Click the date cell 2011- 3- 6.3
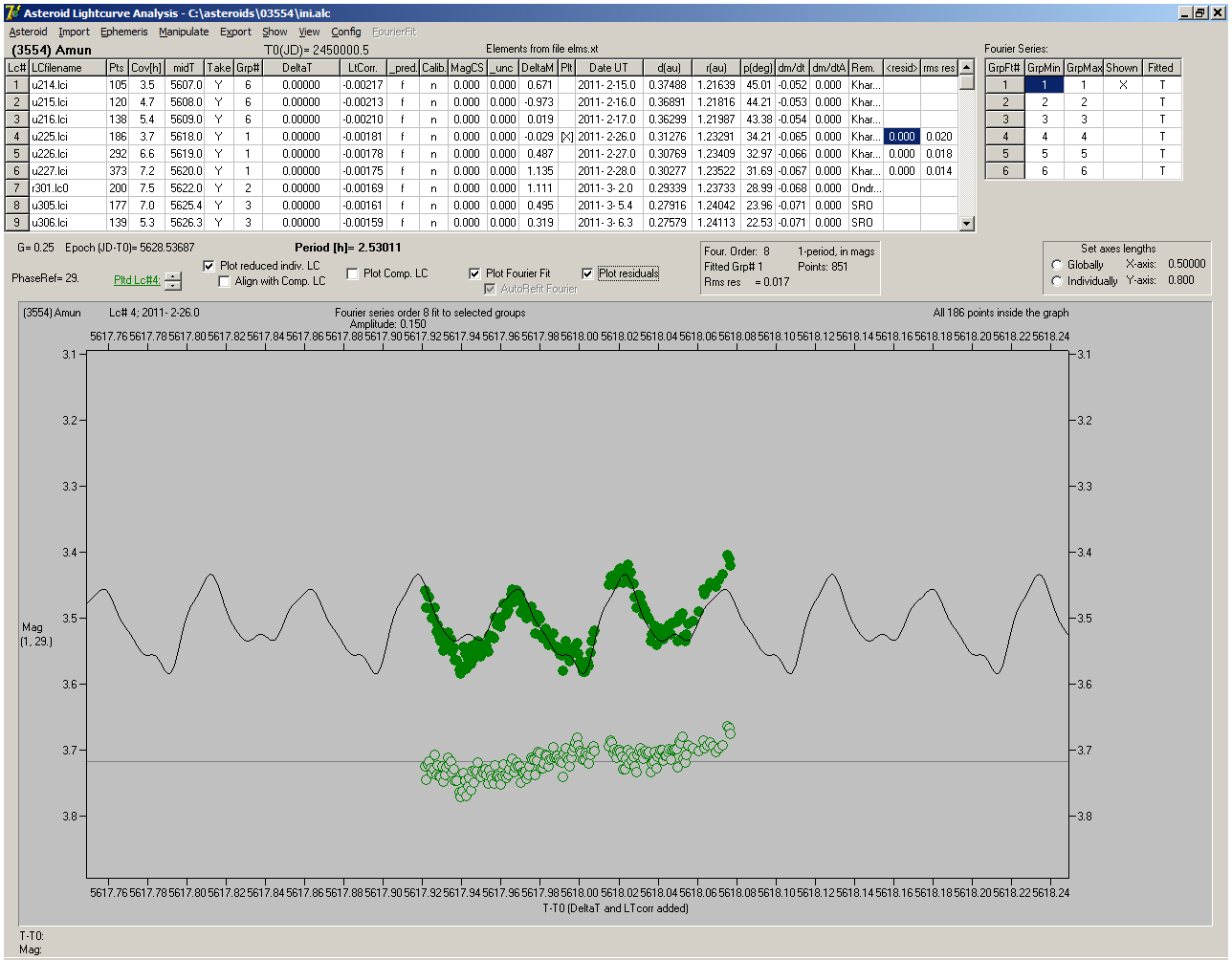Image resolution: width=1232 pixels, height=960 pixels. click(608, 223)
